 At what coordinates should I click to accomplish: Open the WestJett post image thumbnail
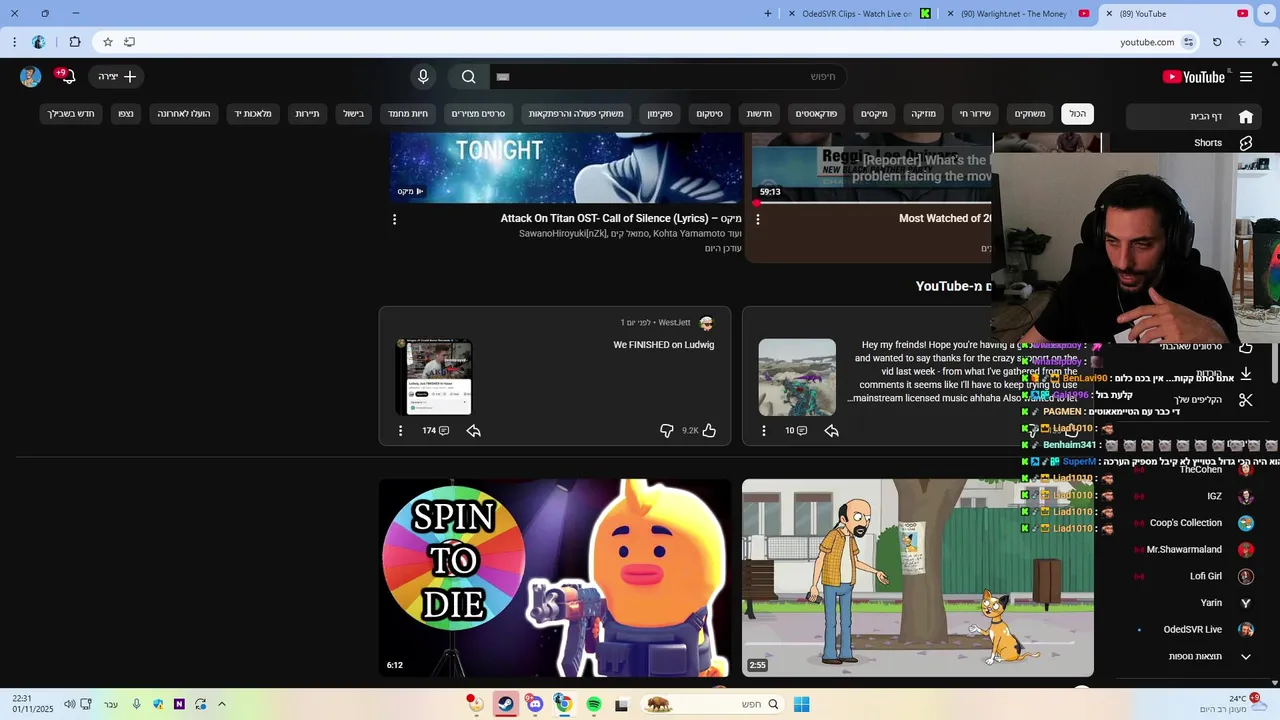[x=433, y=377]
